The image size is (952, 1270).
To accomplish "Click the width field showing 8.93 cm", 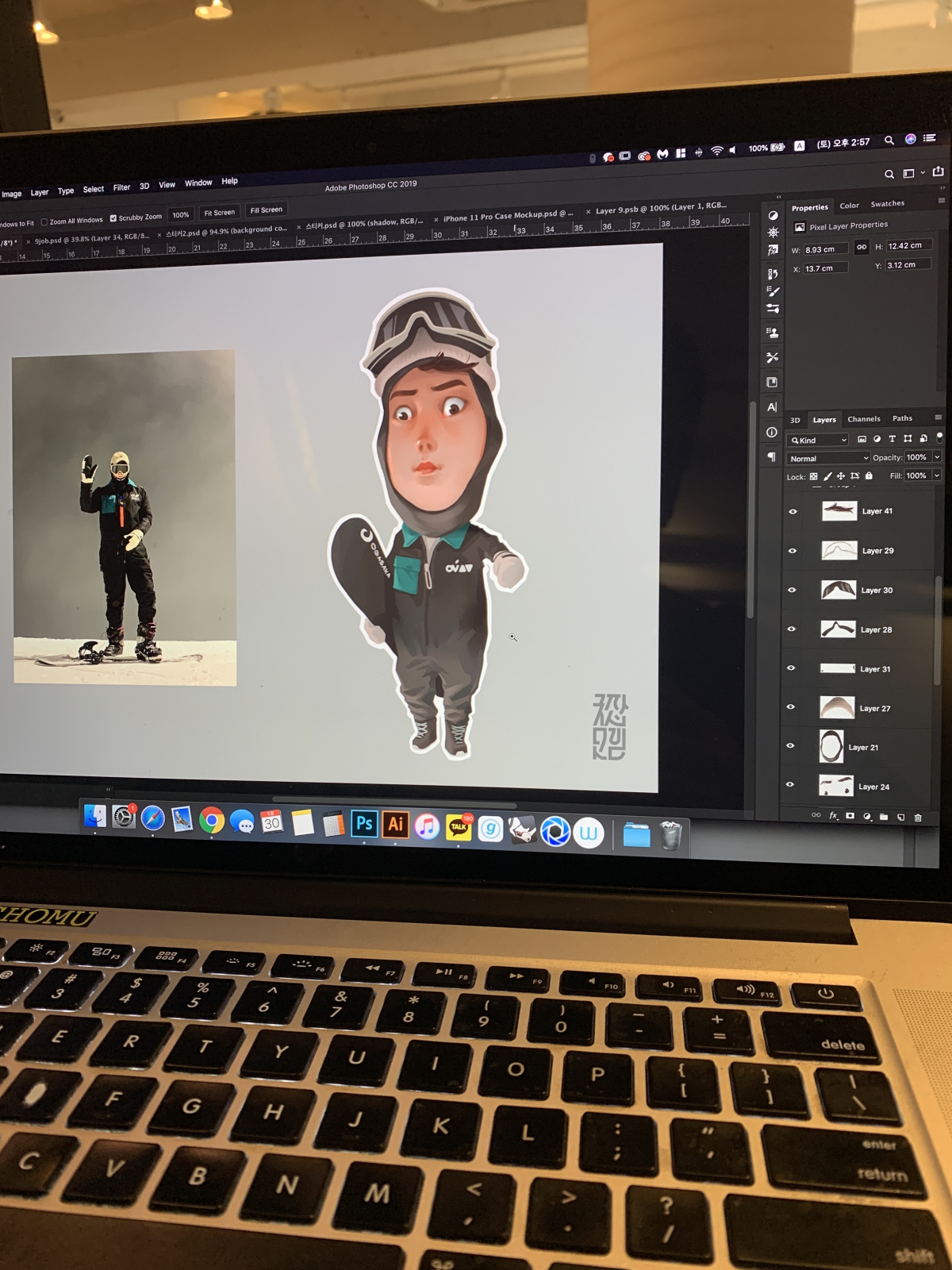I will (825, 249).
